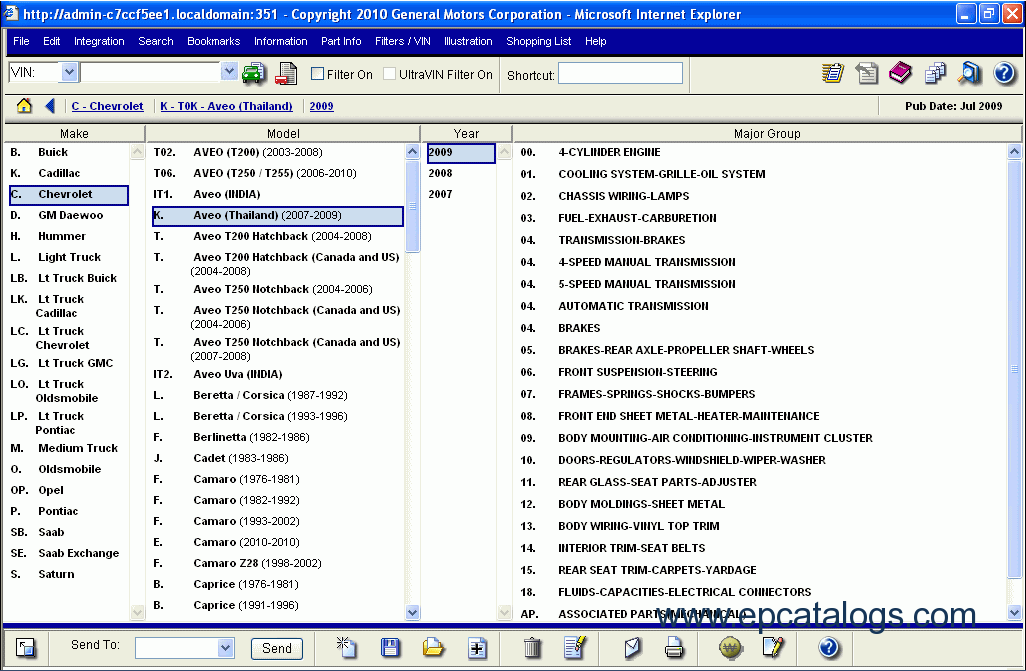Follow the K - T0K - Aveo (Thailand) breadcrumb link

(226, 106)
